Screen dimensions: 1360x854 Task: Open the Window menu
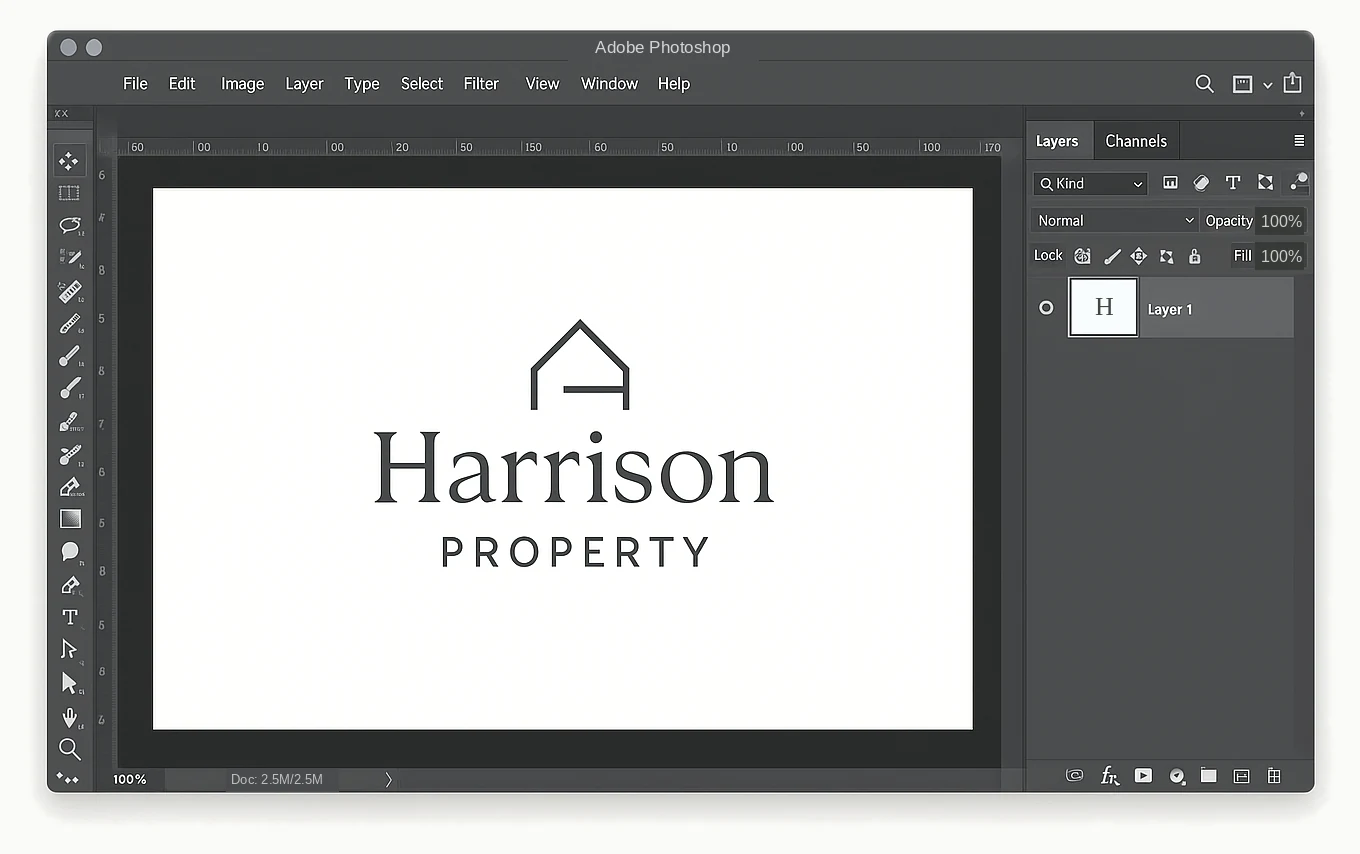pos(609,84)
